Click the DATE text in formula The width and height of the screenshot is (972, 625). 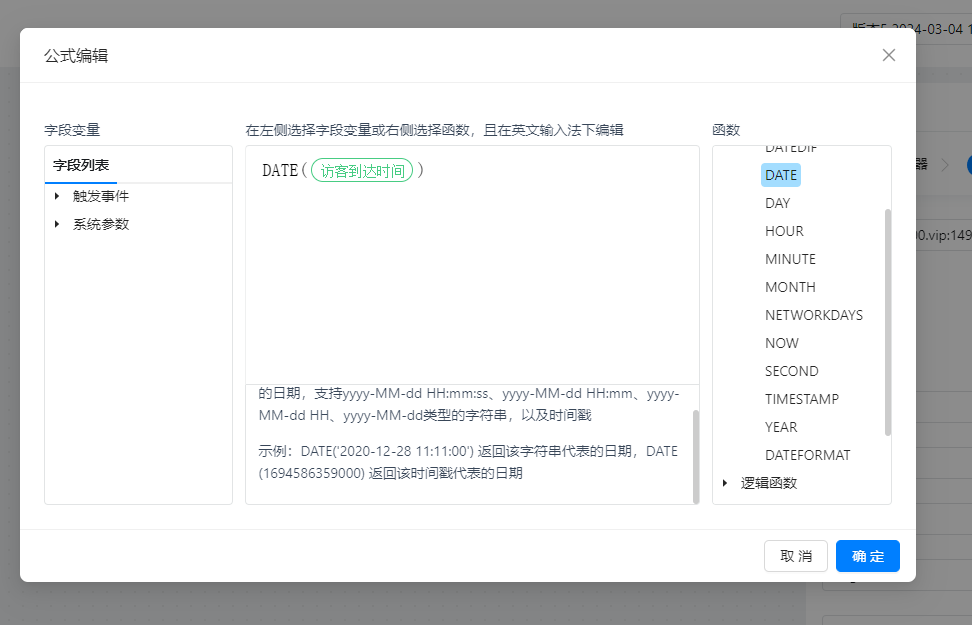(x=280, y=171)
